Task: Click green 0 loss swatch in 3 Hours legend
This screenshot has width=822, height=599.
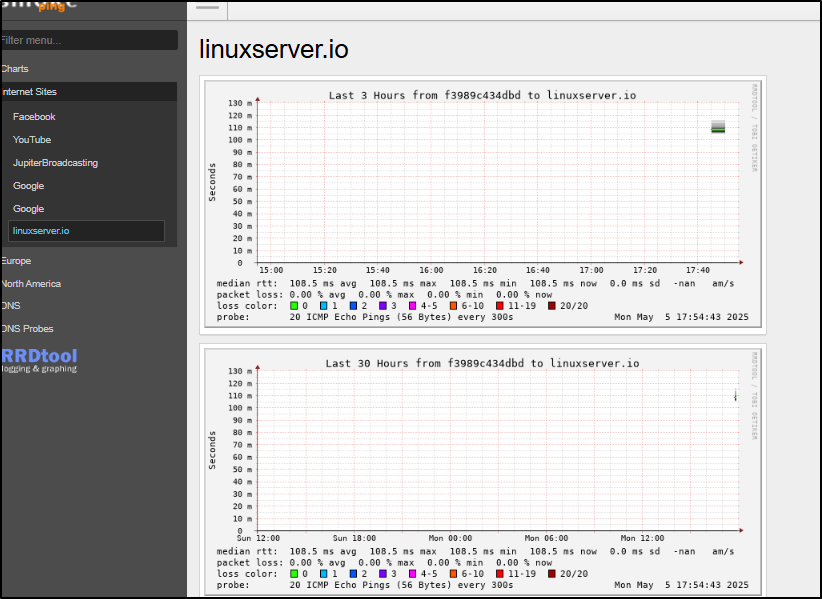Action: [x=294, y=306]
